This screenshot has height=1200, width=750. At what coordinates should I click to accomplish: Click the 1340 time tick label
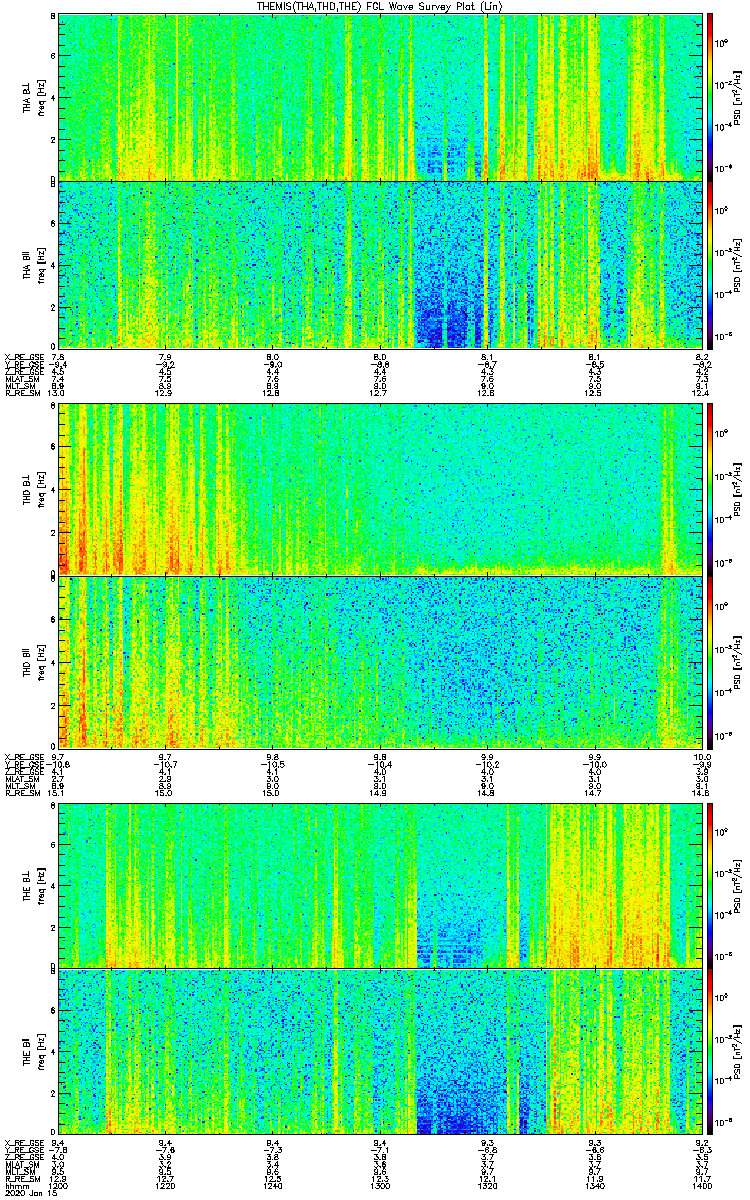pyautogui.click(x=594, y=1185)
